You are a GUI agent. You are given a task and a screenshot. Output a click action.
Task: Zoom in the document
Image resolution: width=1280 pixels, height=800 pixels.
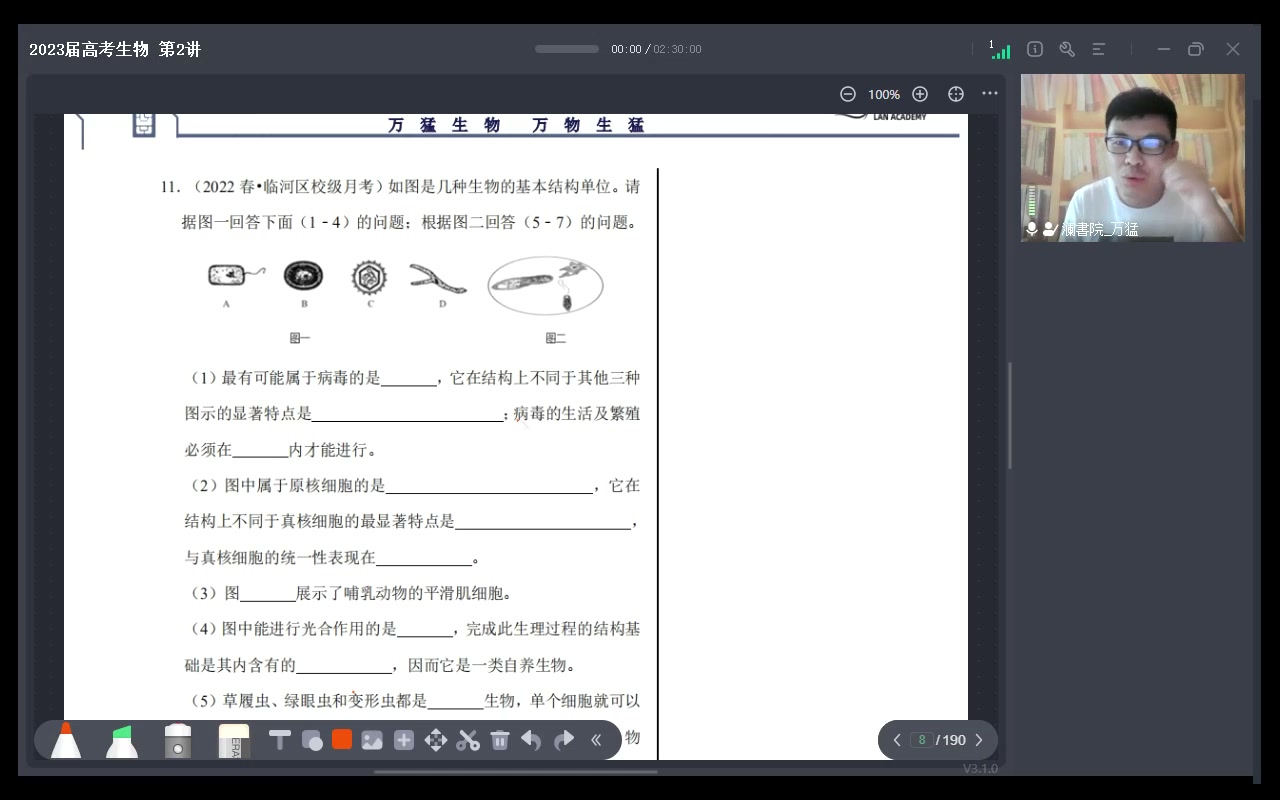point(920,94)
